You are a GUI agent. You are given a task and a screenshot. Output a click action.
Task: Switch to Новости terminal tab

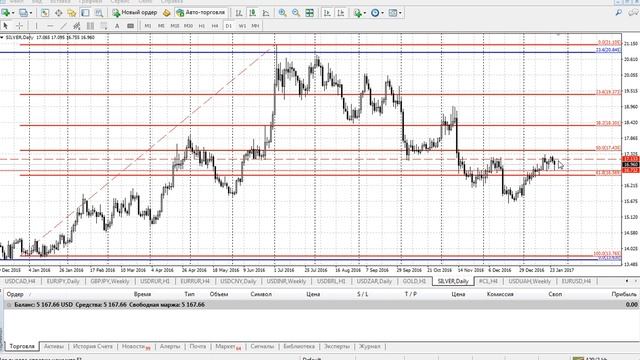coord(136,347)
